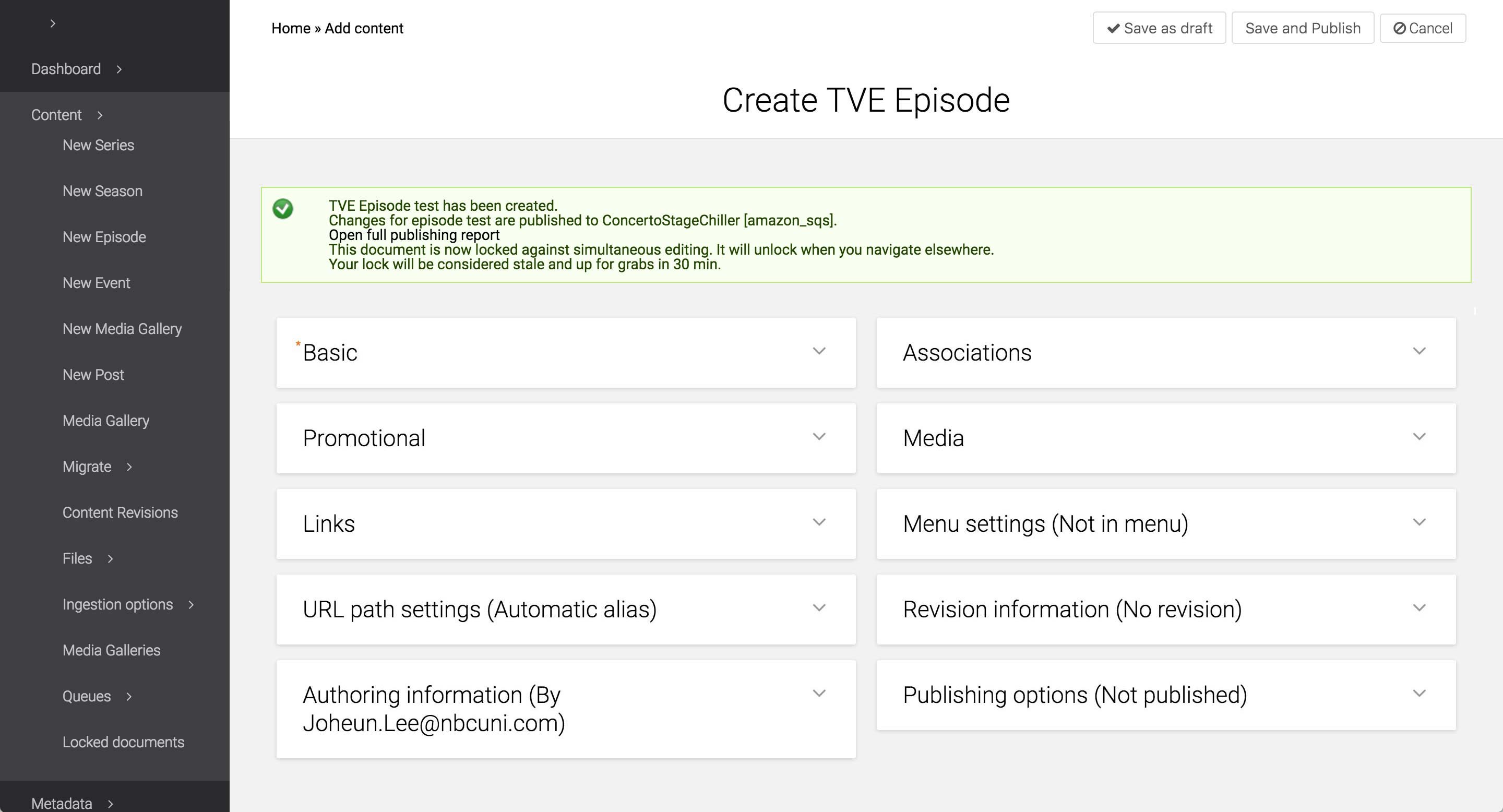Click arrow icon next to Migrate
This screenshot has height=812, width=1503.
(x=129, y=467)
